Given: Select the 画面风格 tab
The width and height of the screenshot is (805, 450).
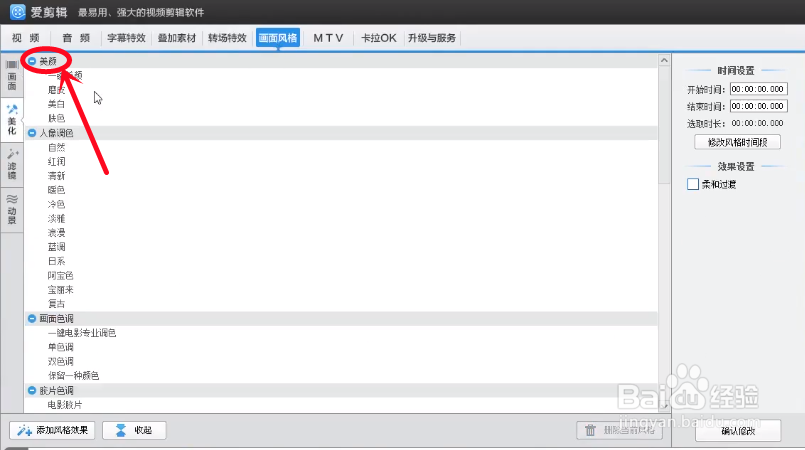Looking at the screenshot, I should click(278, 38).
